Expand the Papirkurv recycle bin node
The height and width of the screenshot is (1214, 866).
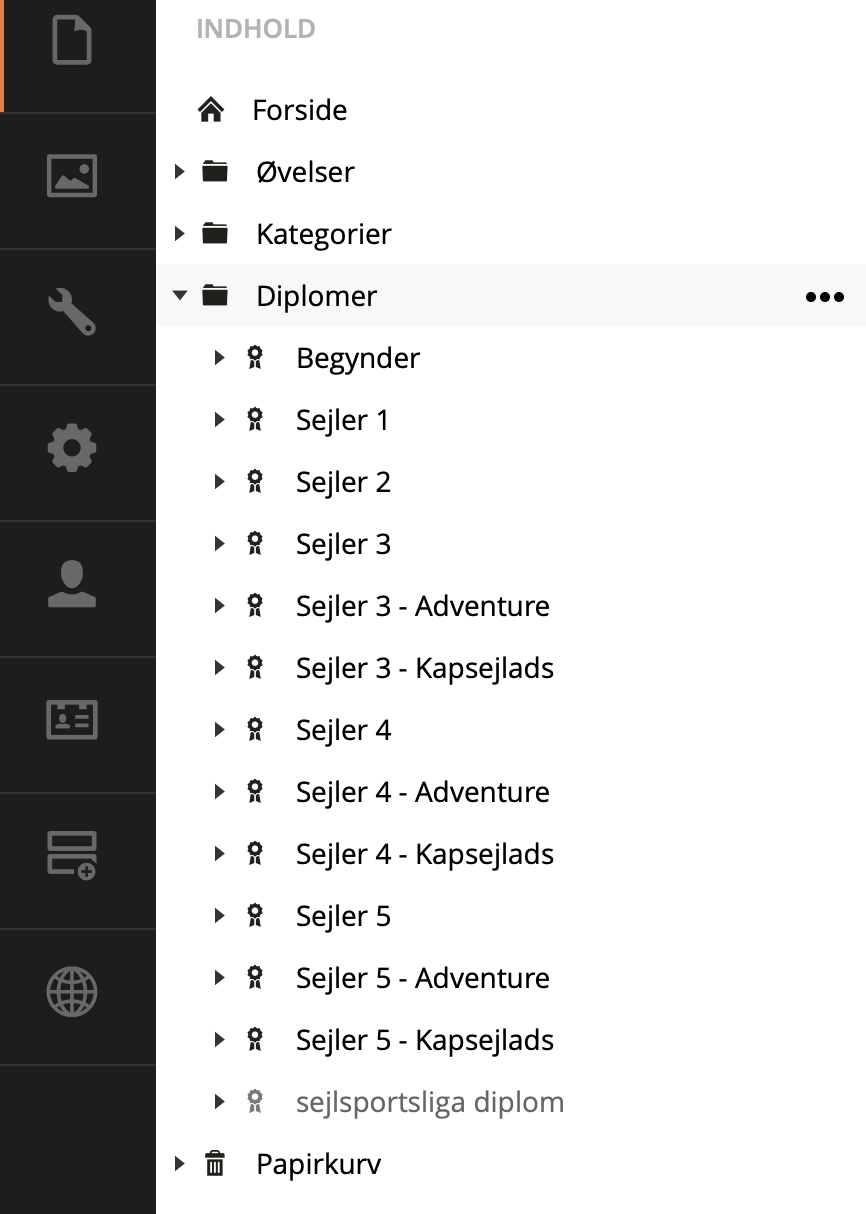click(x=180, y=1164)
